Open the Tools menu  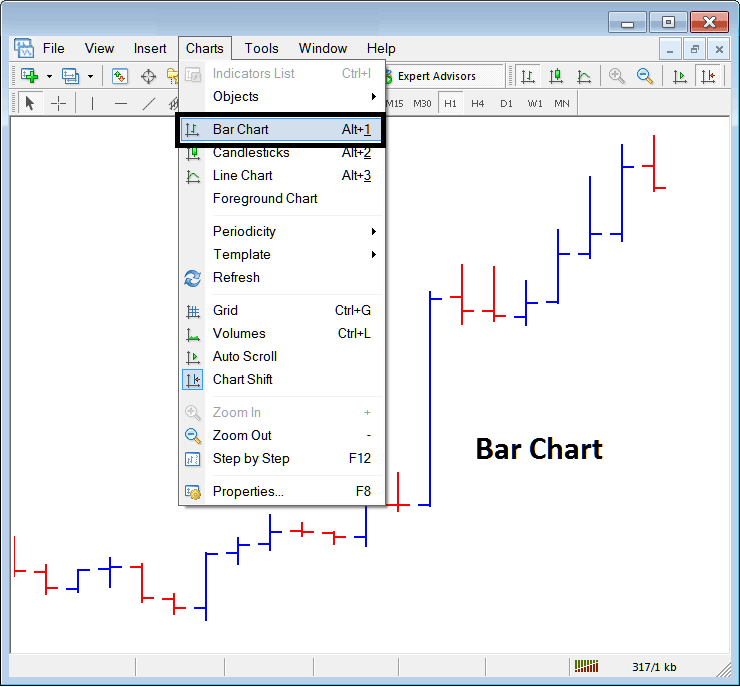[262, 48]
